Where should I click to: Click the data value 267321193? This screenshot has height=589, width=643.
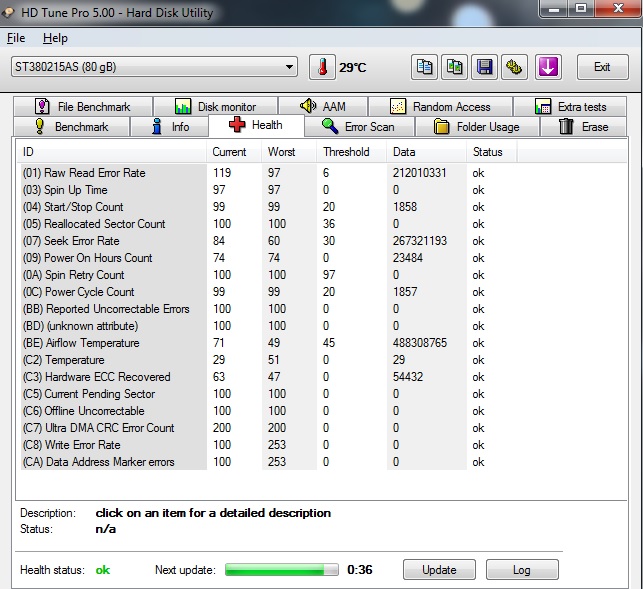(x=420, y=241)
